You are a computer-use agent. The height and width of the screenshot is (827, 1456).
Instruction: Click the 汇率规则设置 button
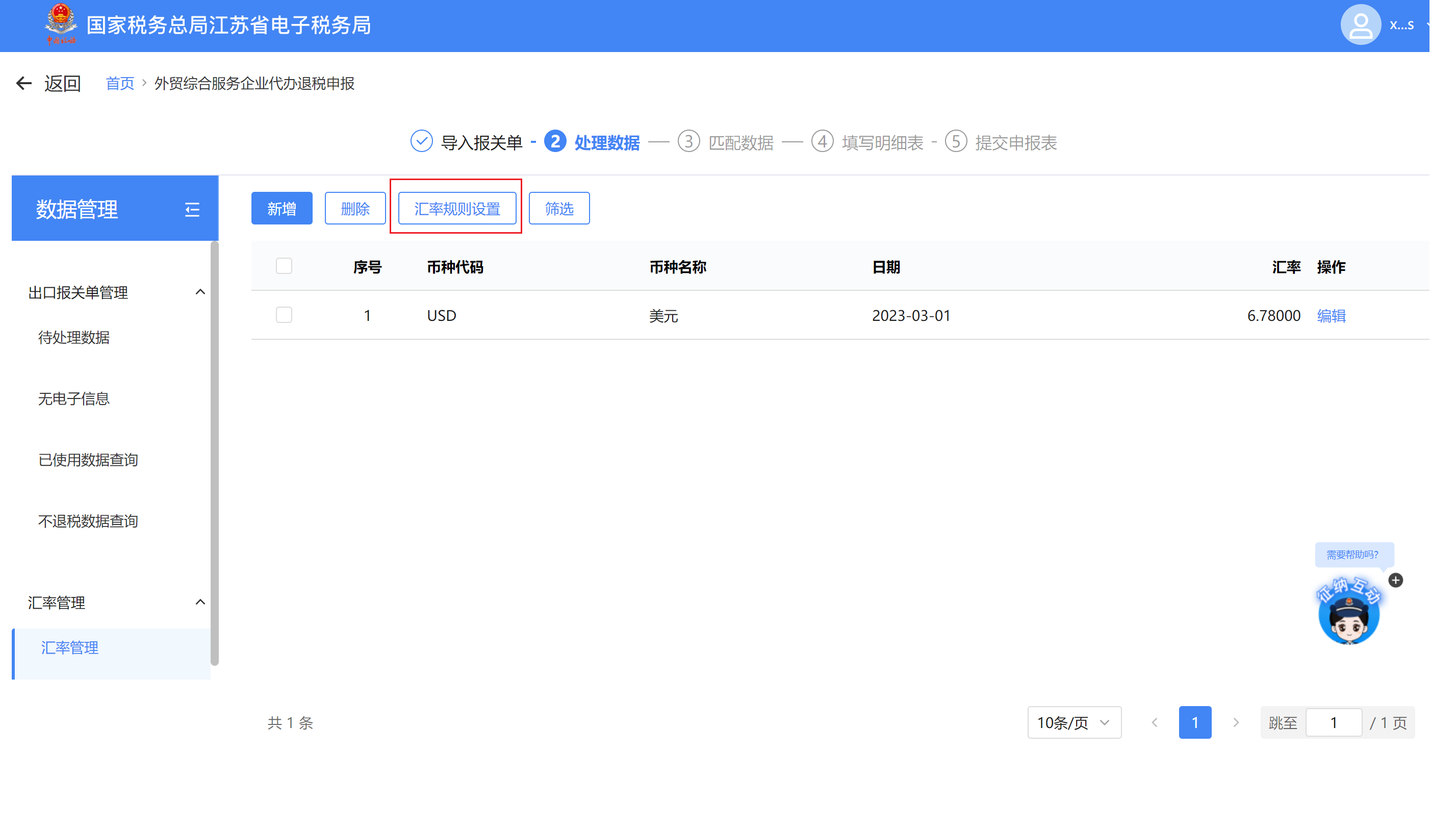(457, 209)
